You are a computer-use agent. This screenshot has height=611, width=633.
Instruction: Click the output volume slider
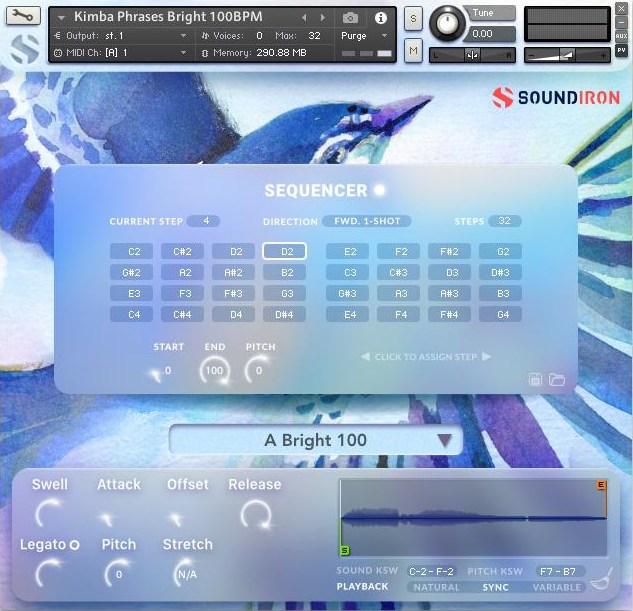pyautogui.click(x=567, y=55)
